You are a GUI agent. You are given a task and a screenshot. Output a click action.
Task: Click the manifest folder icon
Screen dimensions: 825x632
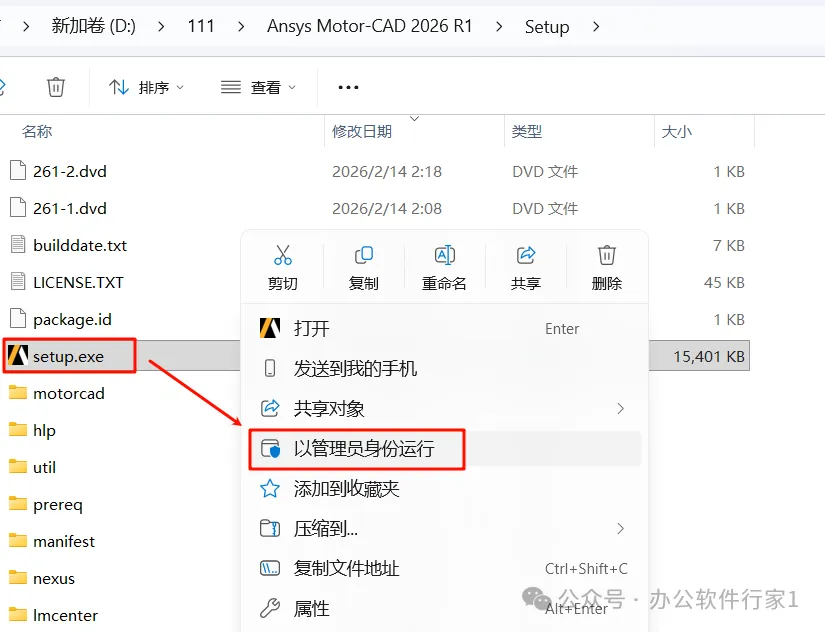click(18, 540)
